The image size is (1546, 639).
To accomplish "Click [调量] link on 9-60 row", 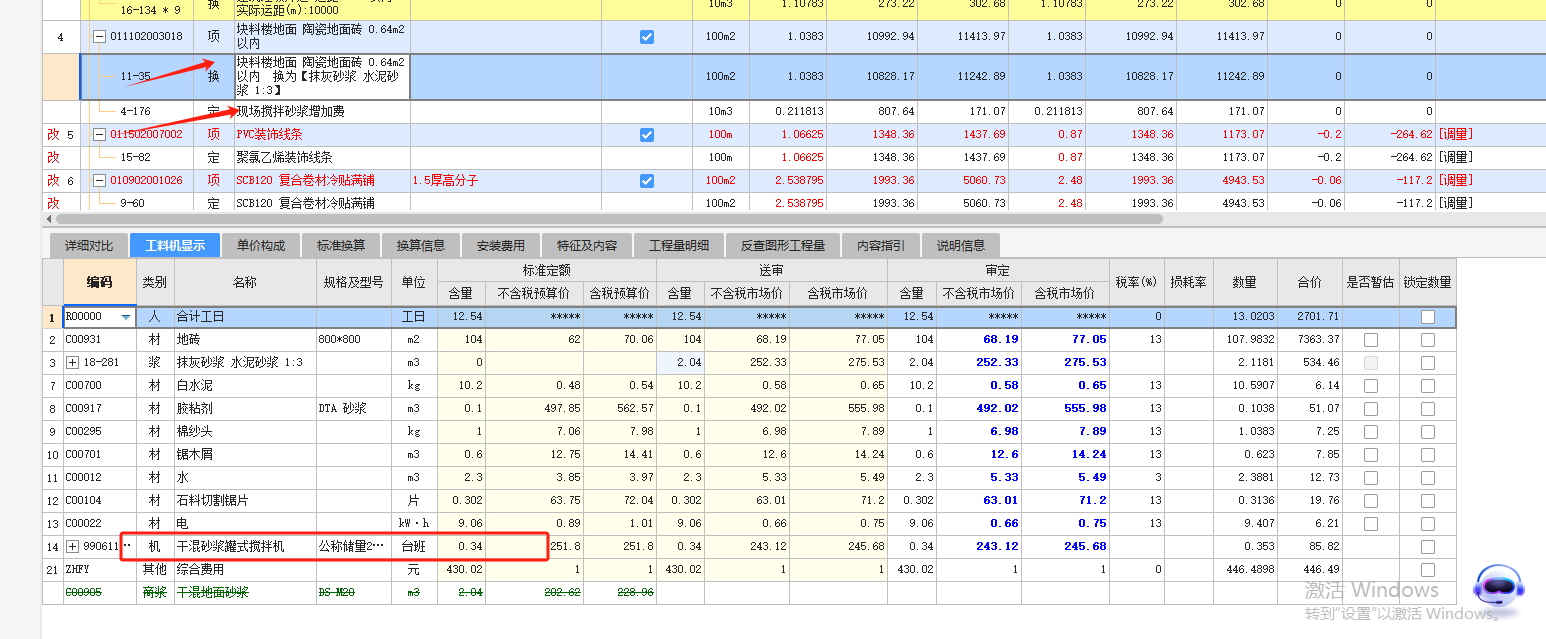I will point(1456,203).
